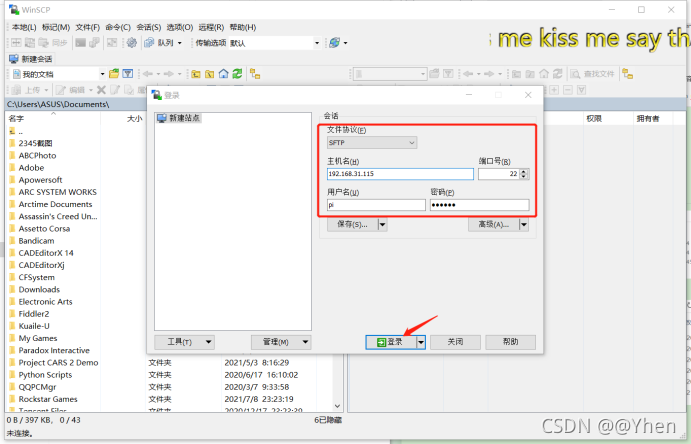Go to parent directory icon in local panel
This screenshot has width=691, height=444.
pos(196,74)
